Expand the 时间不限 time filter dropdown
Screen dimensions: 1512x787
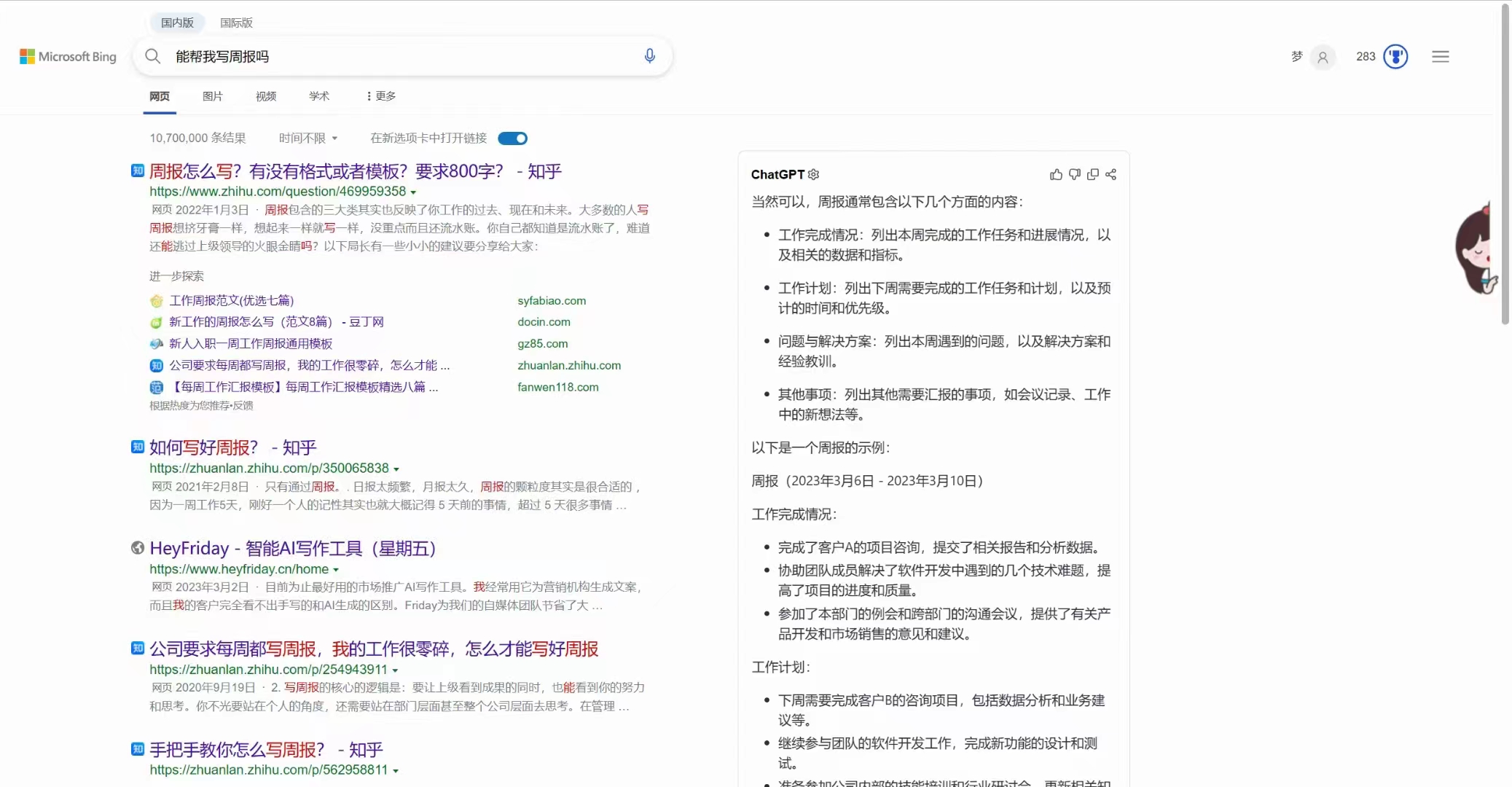[x=308, y=138]
